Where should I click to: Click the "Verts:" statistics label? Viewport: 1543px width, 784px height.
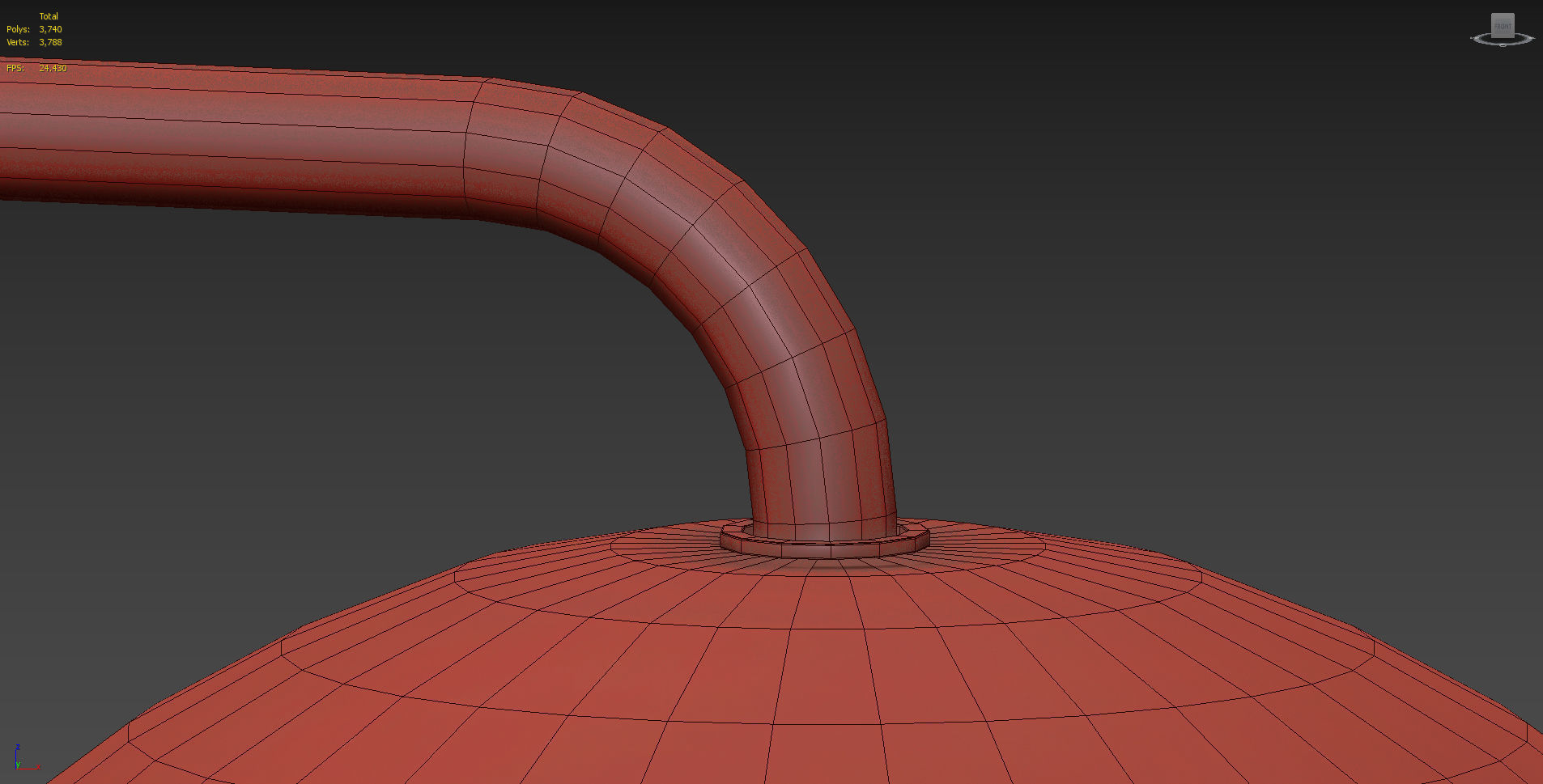pos(18,42)
